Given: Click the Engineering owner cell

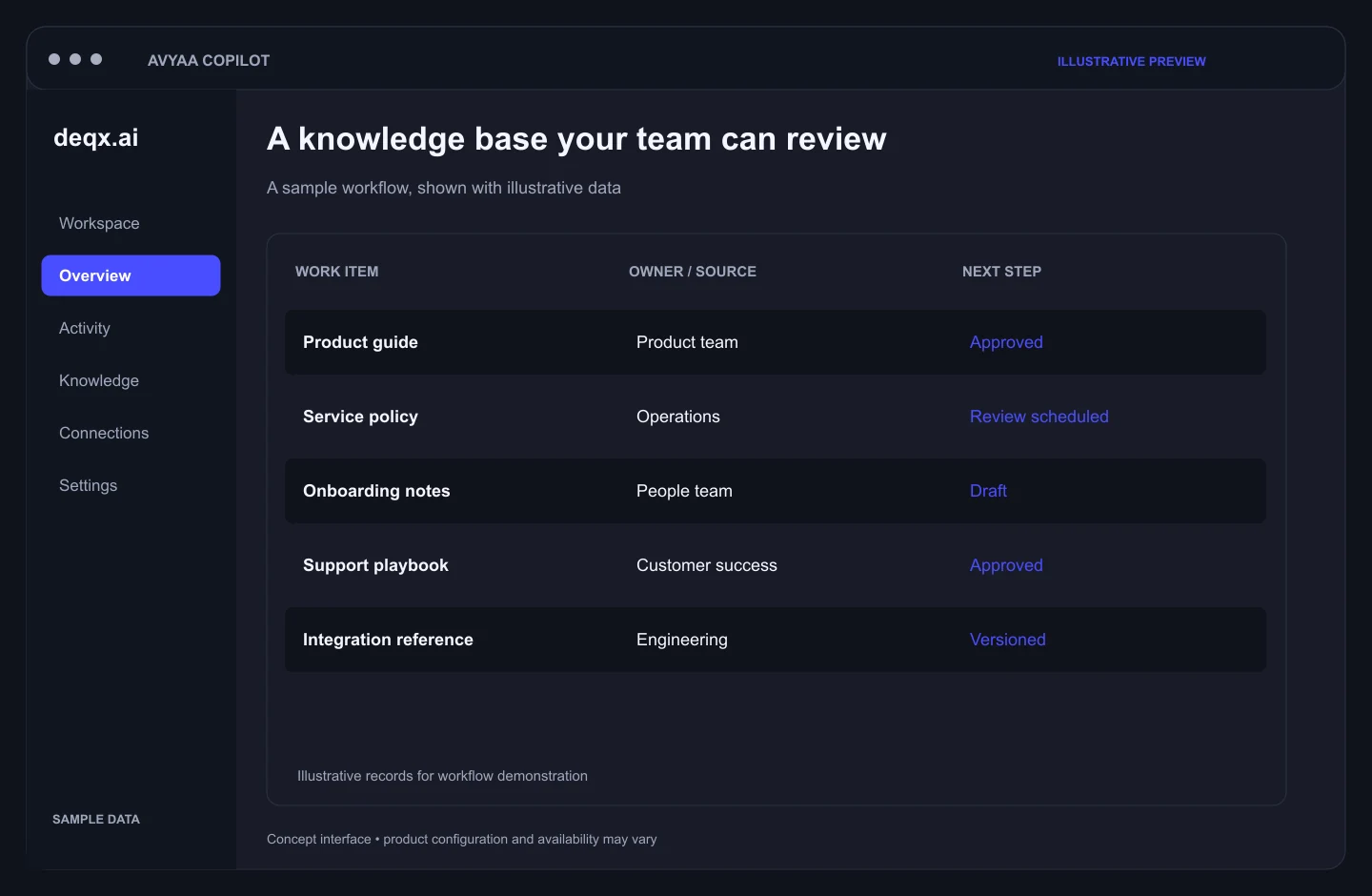Looking at the screenshot, I should coord(682,640).
